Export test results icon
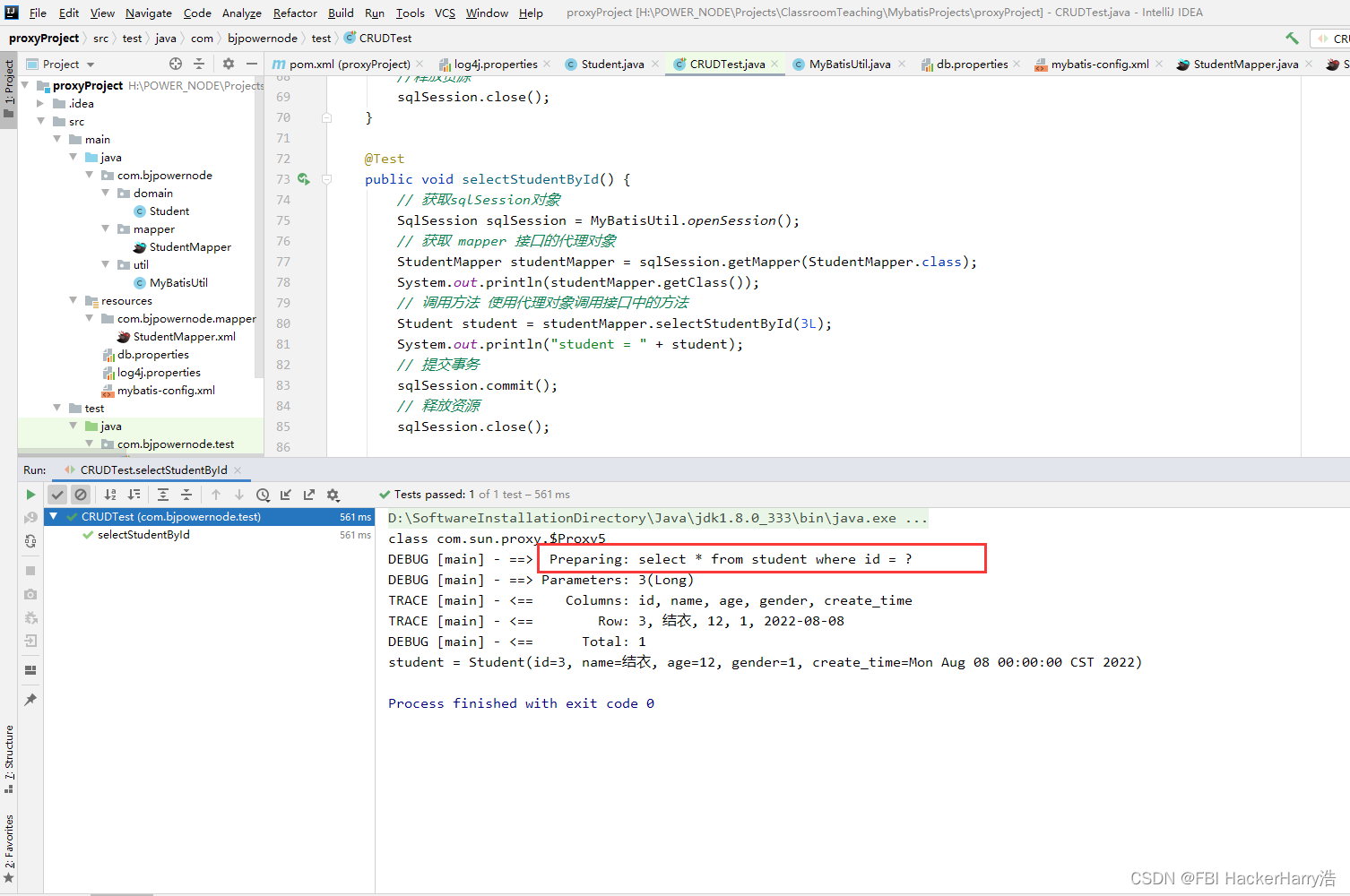The width and height of the screenshot is (1350, 896). click(309, 495)
